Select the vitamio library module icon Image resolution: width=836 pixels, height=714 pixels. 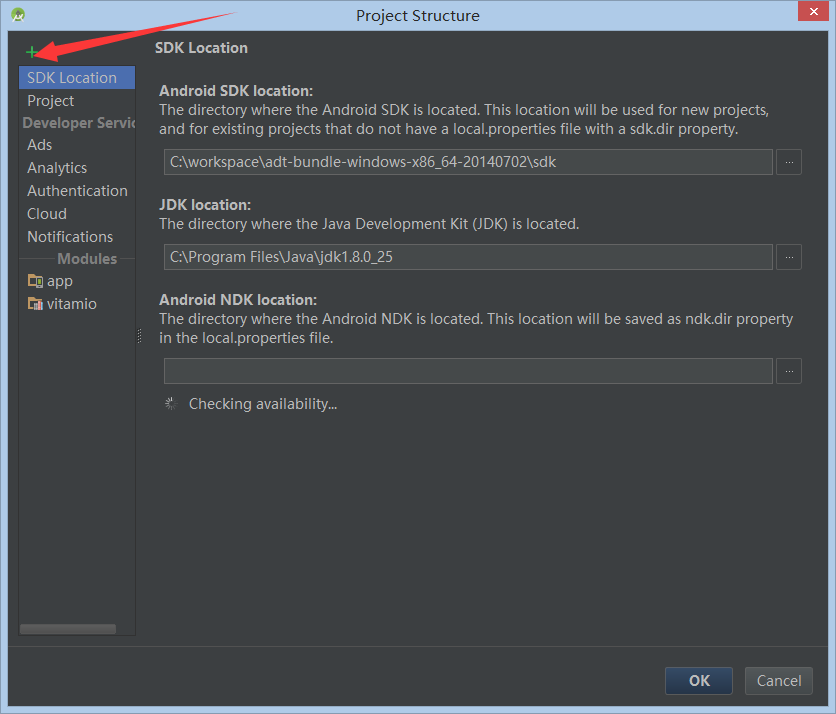pyautogui.click(x=35, y=303)
